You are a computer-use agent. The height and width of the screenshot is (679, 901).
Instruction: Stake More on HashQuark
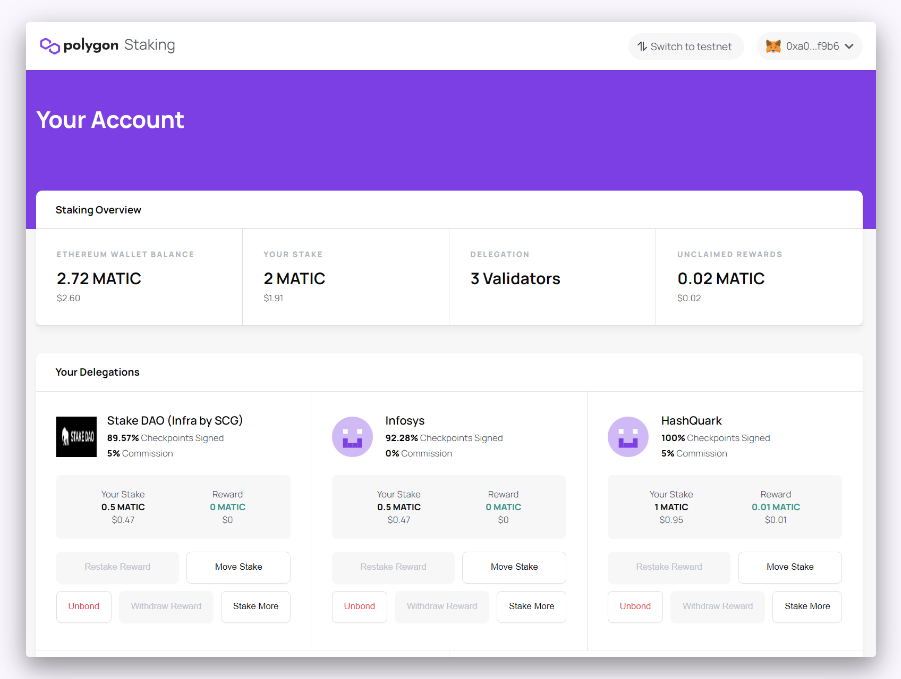pyautogui.click(x=807, y=607)
